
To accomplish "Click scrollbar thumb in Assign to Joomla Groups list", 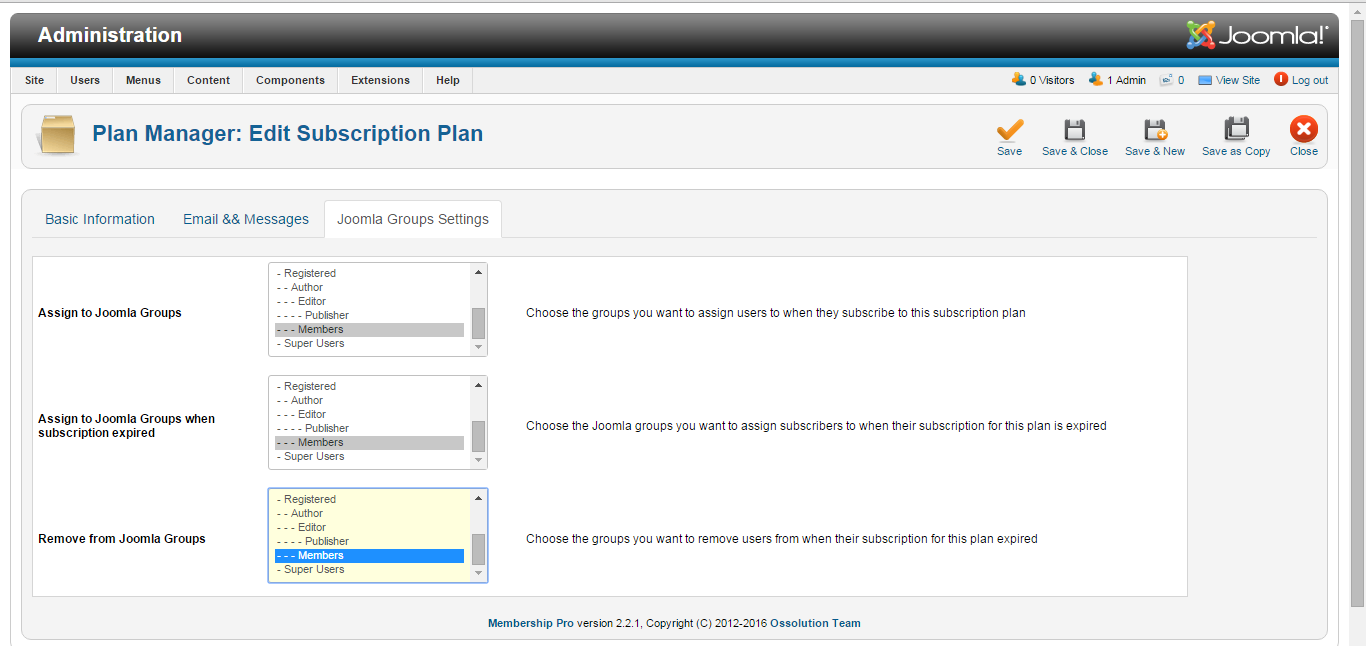I will pos(478,323).
